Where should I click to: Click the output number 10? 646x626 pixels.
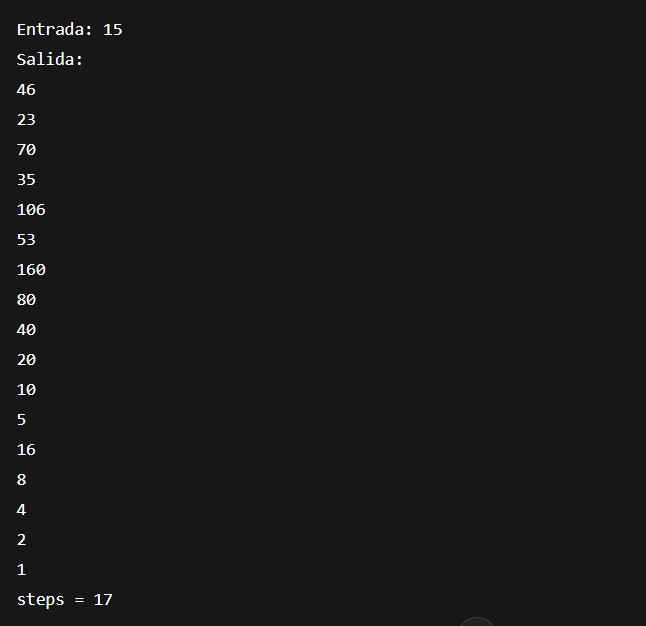(x=26, y=390)
